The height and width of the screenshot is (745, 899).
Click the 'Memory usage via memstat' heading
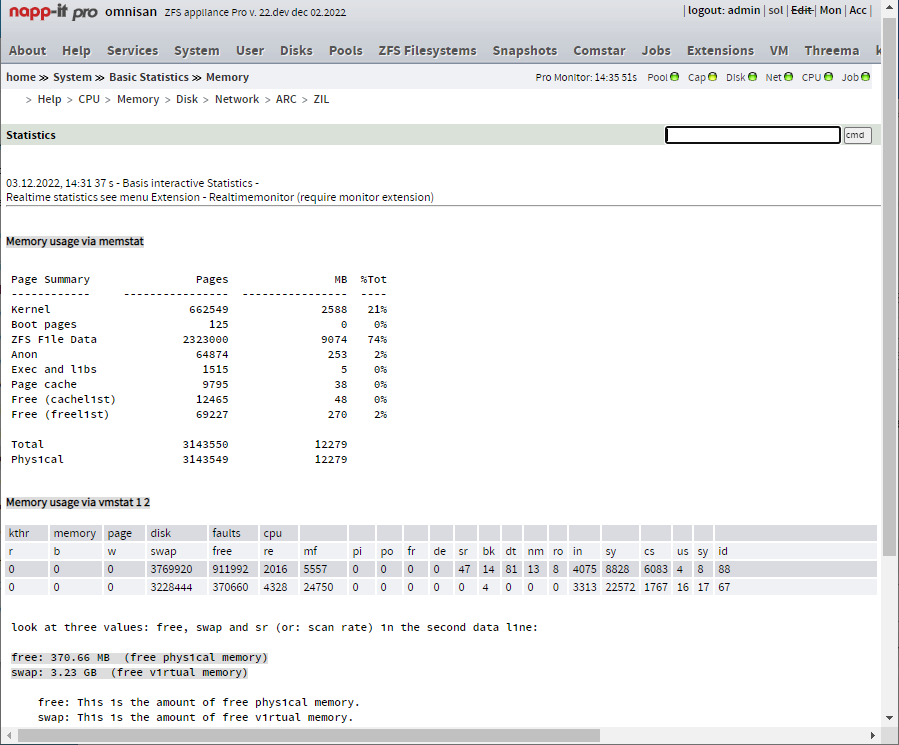click(x=75, y=241)
